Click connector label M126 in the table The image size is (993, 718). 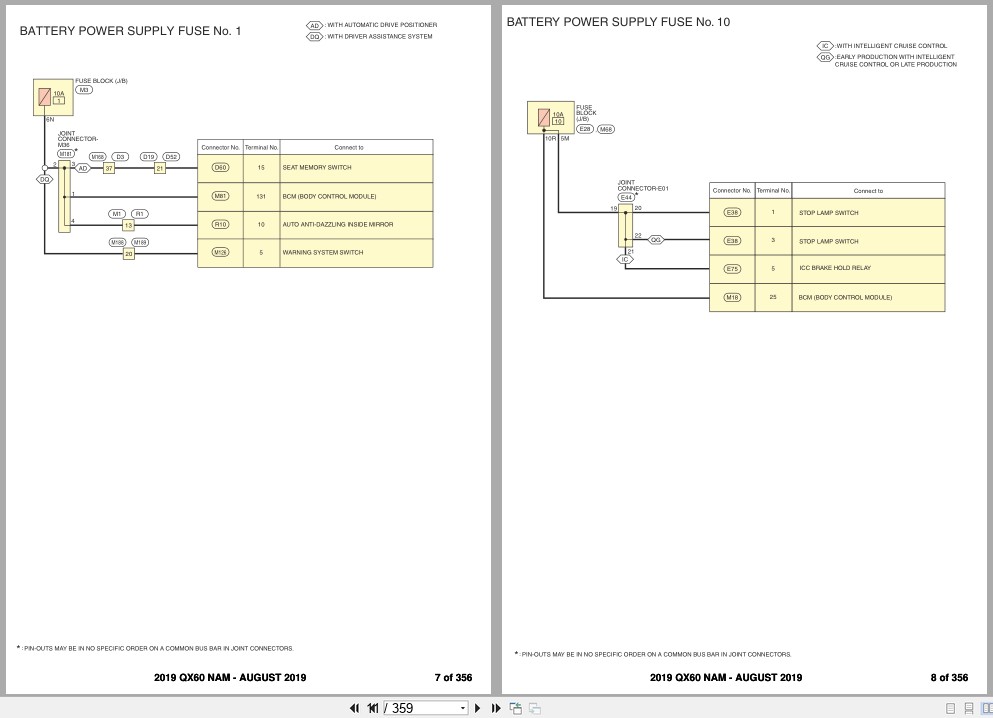tap(220, 253)
